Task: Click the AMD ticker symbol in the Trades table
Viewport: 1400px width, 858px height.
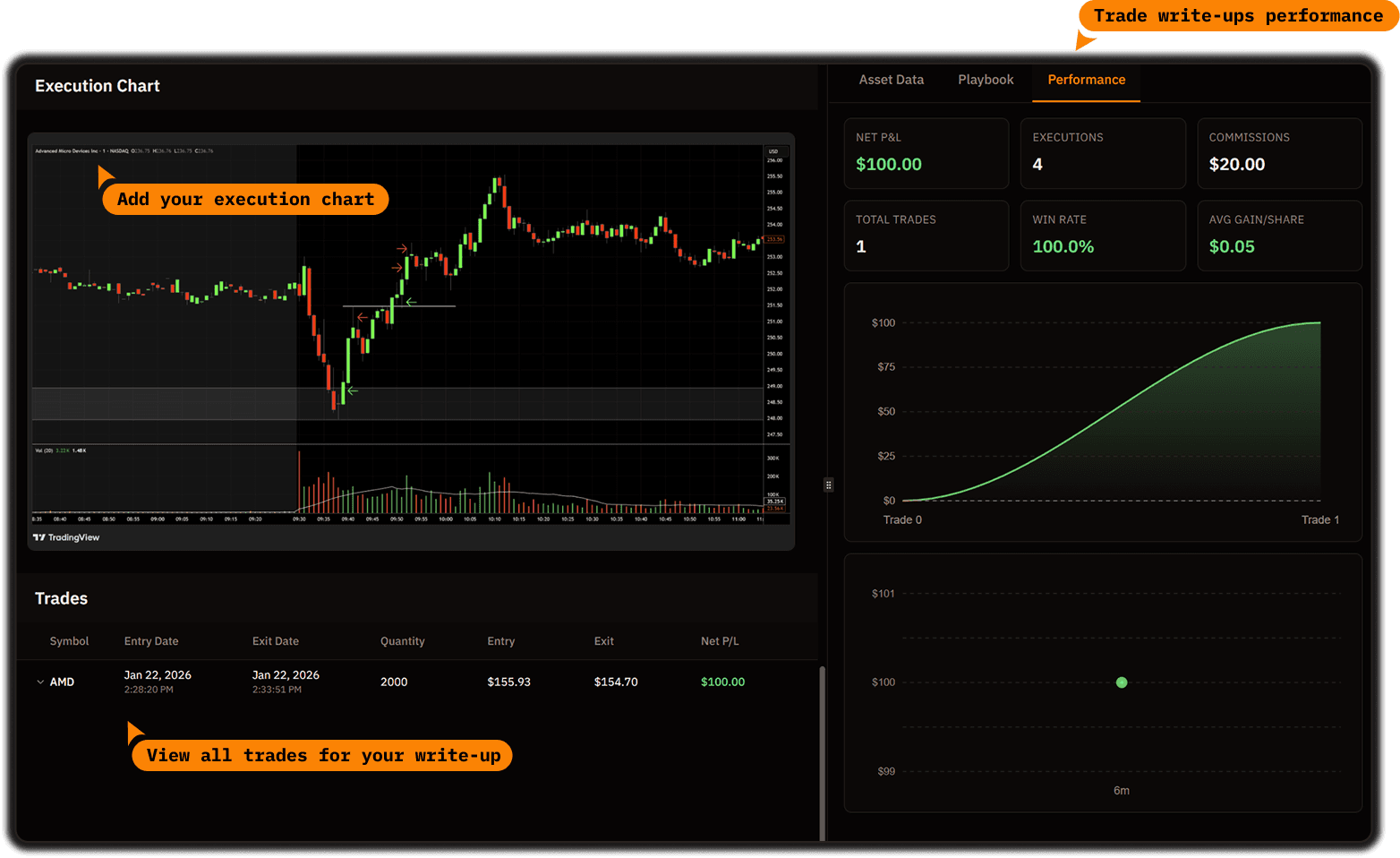Action: (x=63, y=682)
